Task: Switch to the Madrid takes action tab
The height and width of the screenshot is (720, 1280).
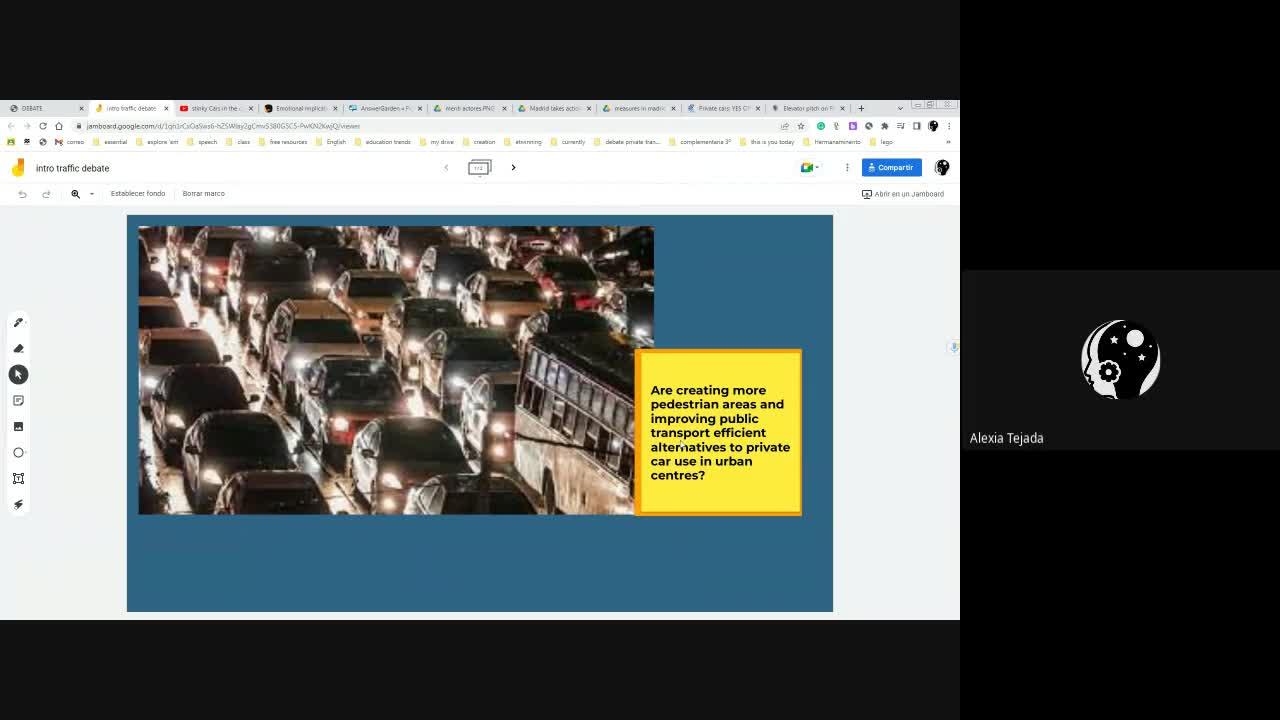Action: (554, 108)
